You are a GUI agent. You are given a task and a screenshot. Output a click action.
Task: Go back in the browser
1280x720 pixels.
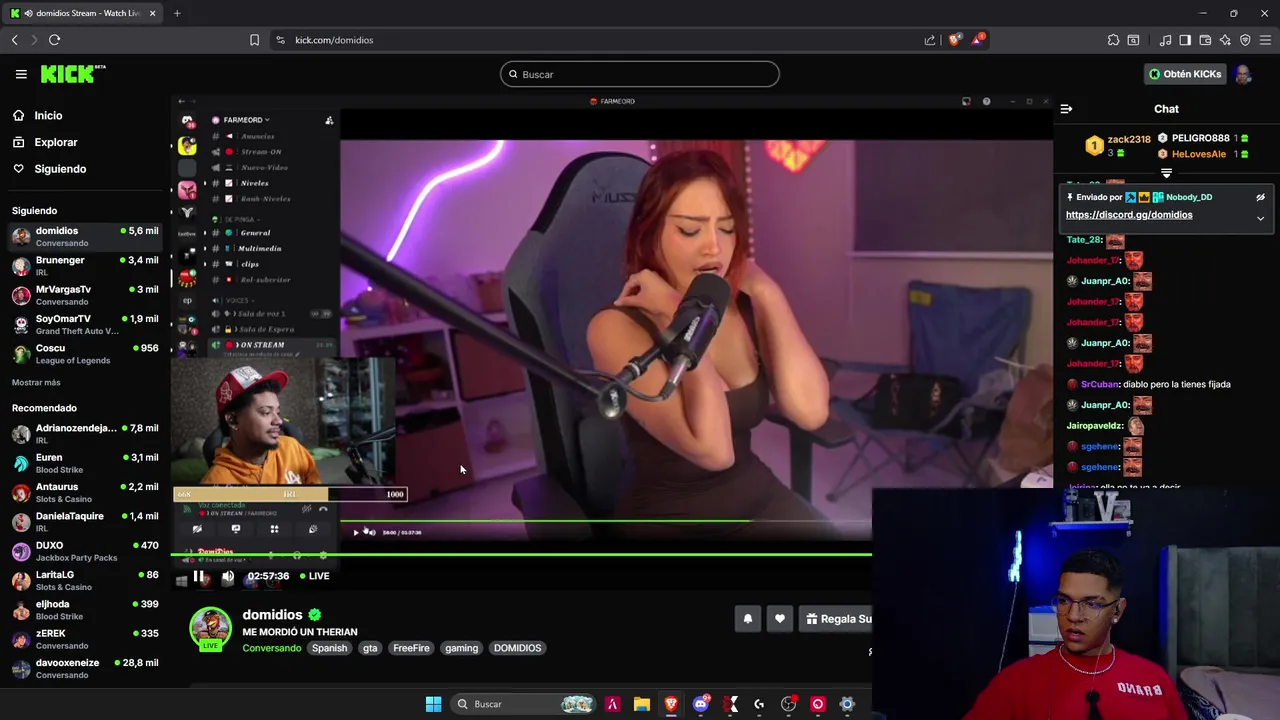tap(14, 40)
